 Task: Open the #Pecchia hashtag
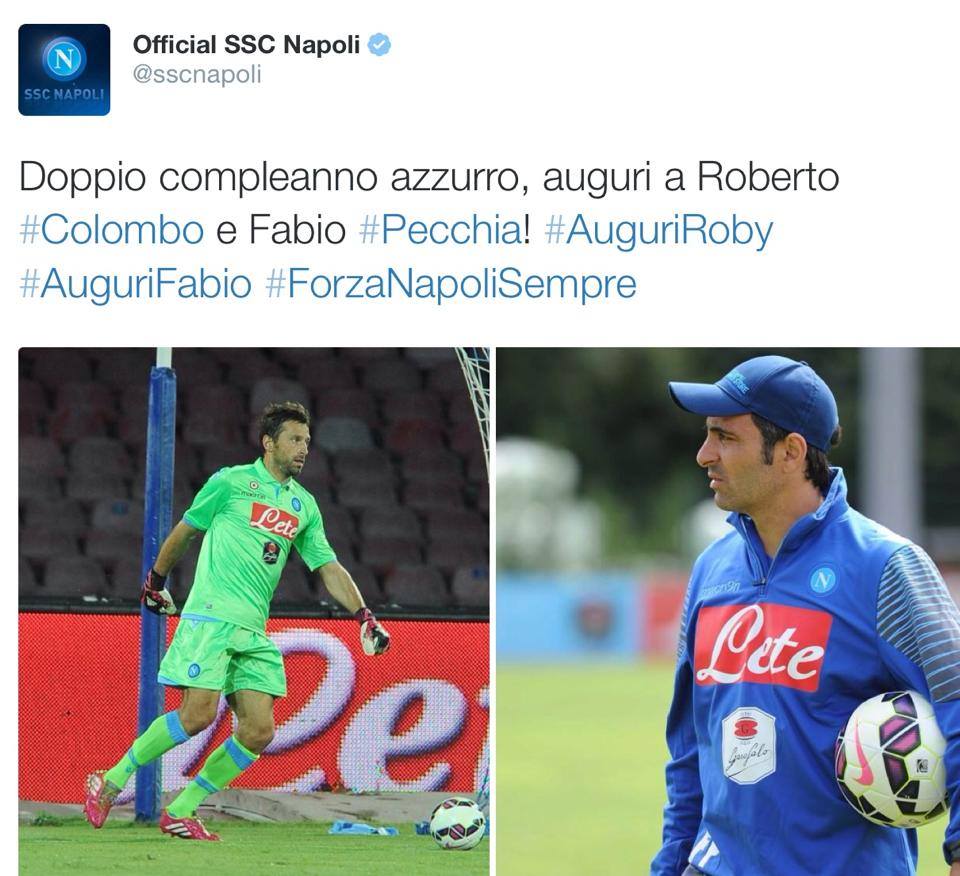440,231
